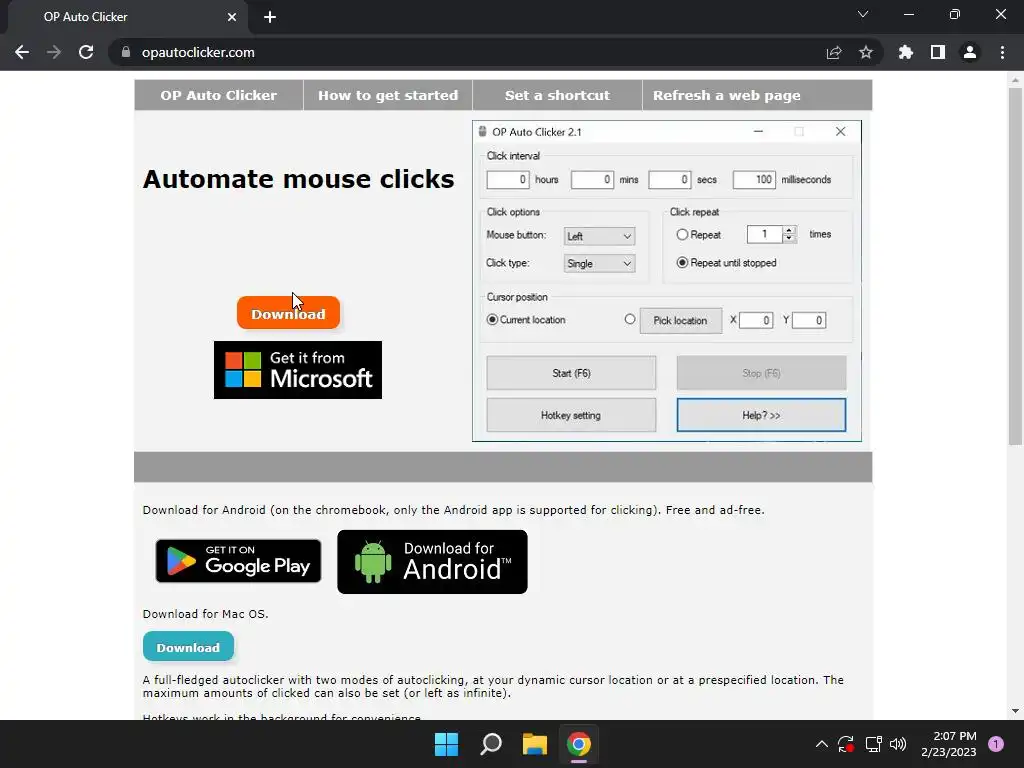
Task: Go to Set a shortcut page
Action: coord(557,95)
